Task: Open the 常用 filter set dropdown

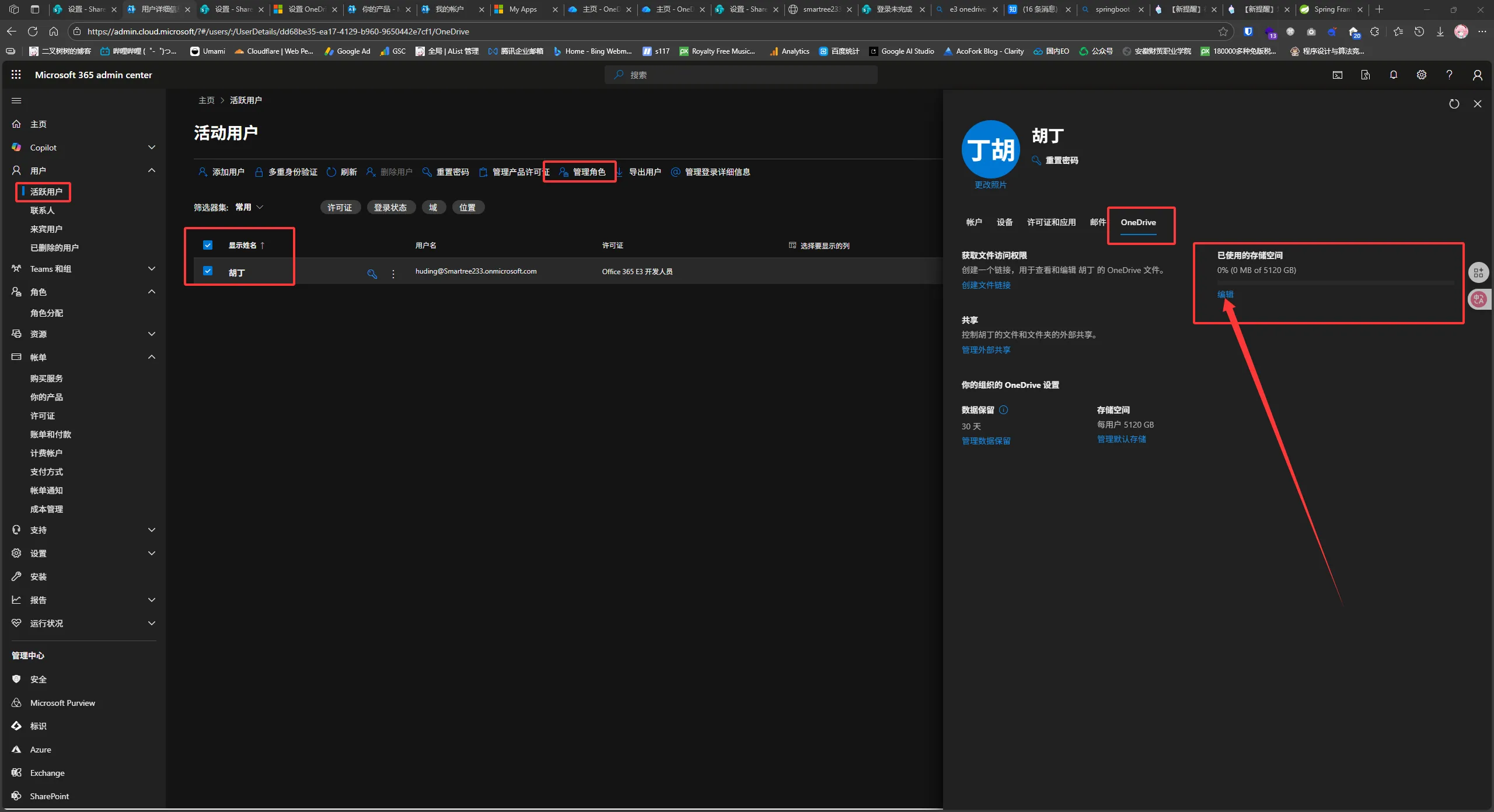Action: 249,207
